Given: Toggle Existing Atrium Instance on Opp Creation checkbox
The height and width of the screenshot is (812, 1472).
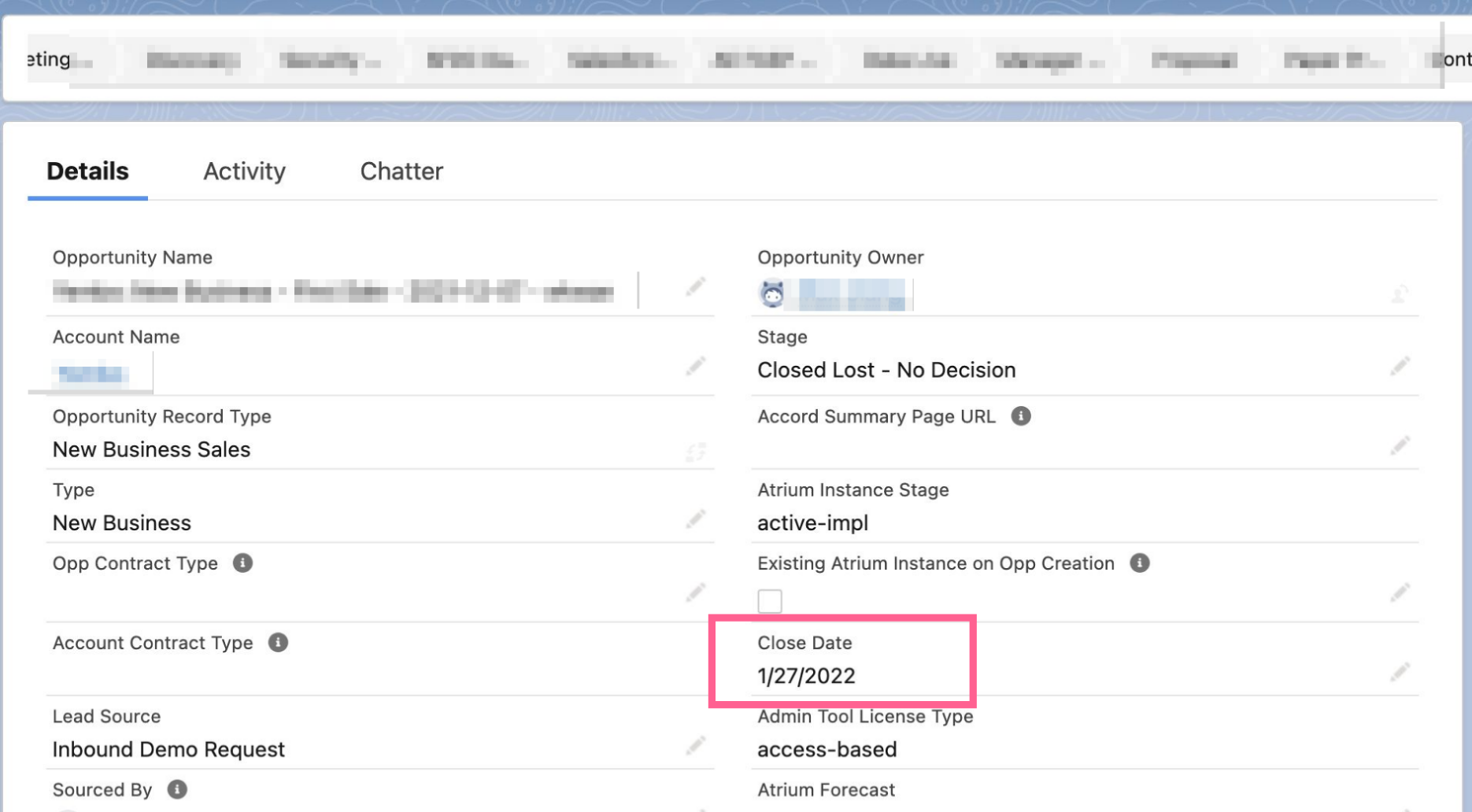Looking at the screenshot, I should pyautogui.click(x=770, y=601).
